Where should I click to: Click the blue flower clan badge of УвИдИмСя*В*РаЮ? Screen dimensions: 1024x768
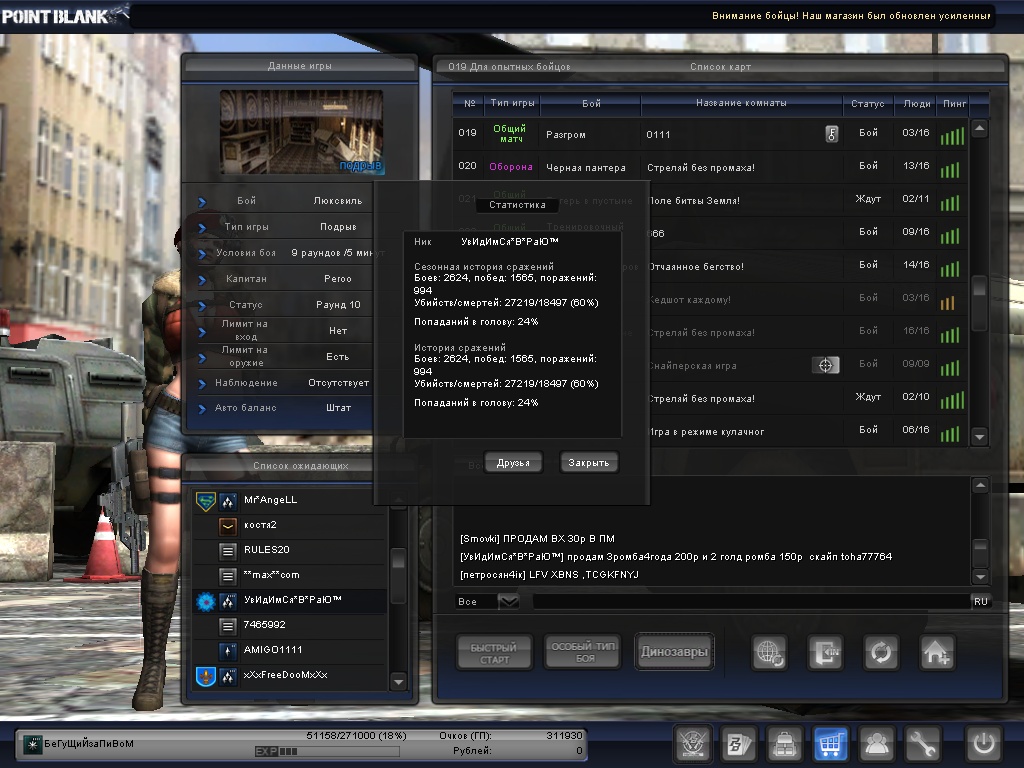(x=206, y=601)
